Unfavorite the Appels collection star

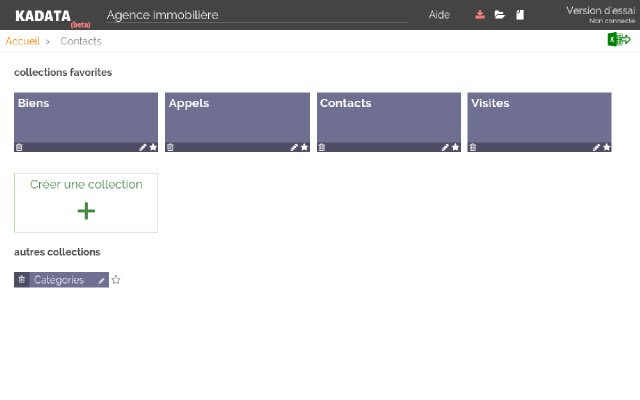point(304,147)
